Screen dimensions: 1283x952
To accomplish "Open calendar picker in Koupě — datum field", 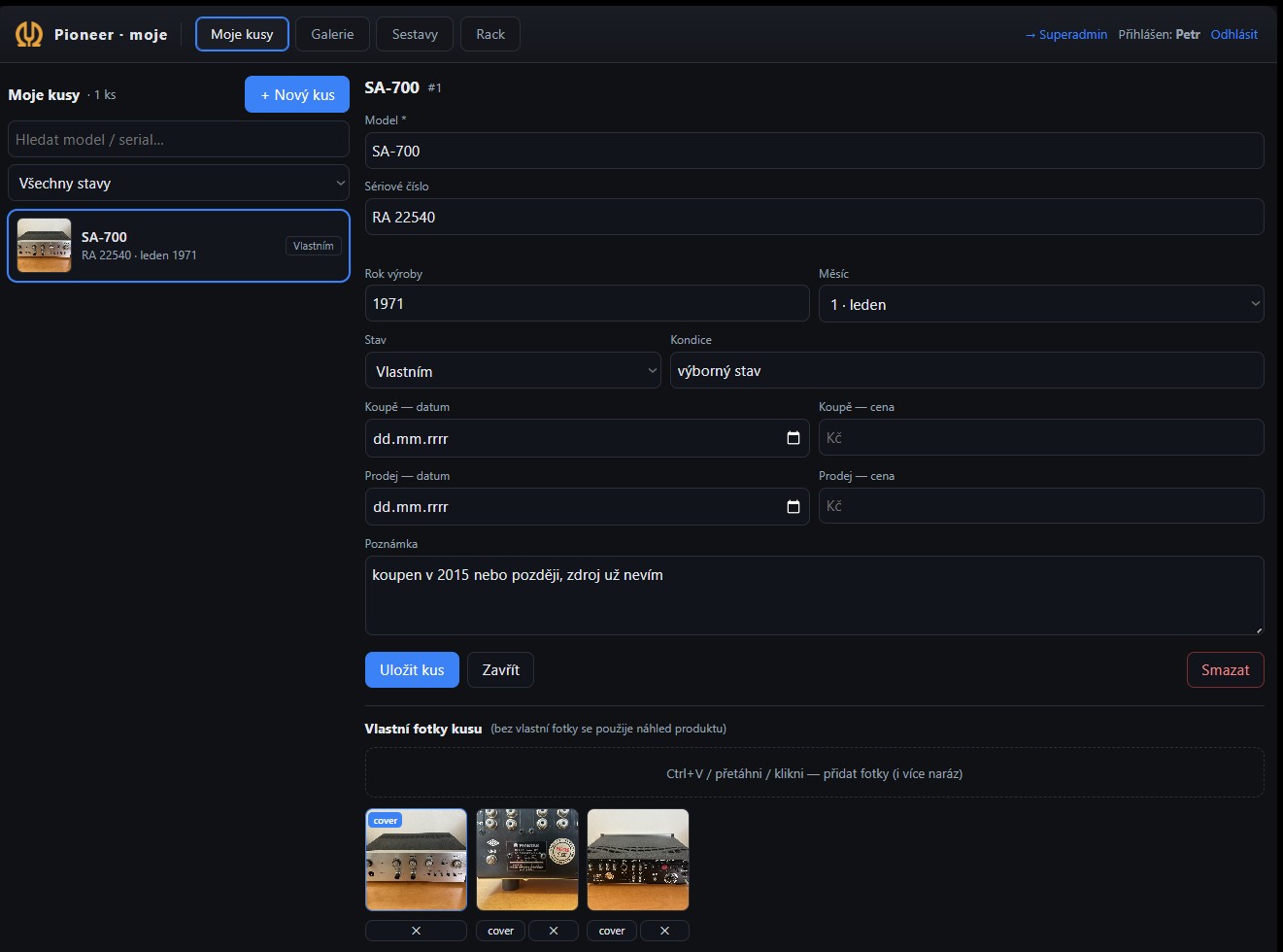I will click(793, 438).
